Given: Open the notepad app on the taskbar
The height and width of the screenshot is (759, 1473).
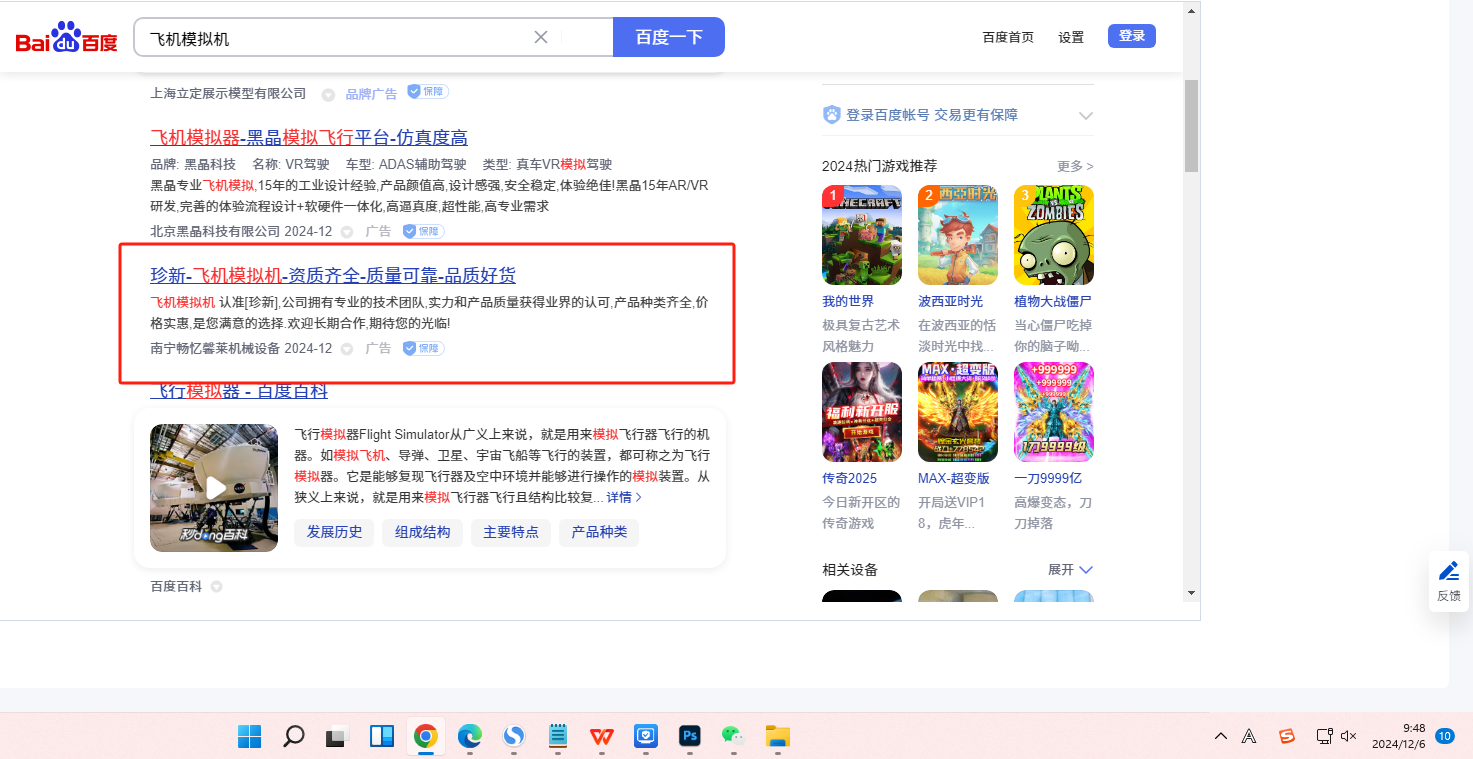Looking at the screenshot, I should click(x=558, y=737).
